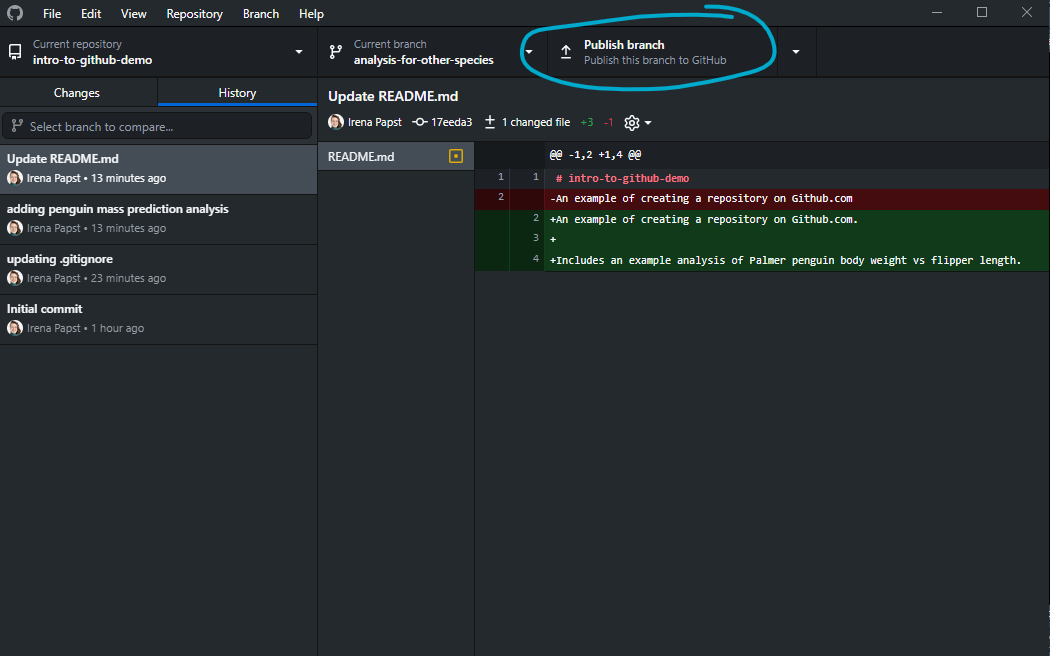The image size is (1050, 656).
Task: Open the Branch menu
Action: (261, 14)
